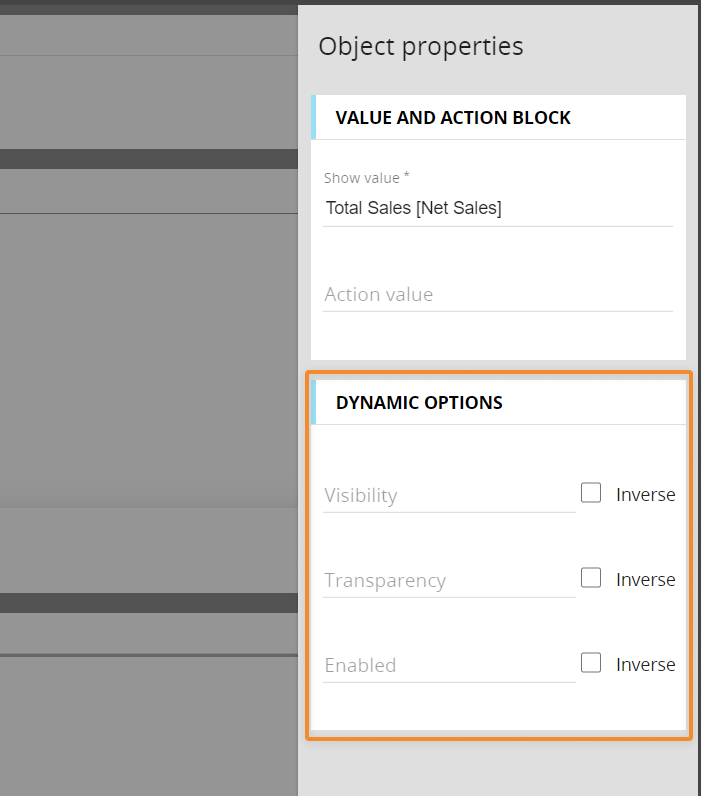
Task: Tick the Inverse checkbox beside Visibility
Action: (591, 492)
